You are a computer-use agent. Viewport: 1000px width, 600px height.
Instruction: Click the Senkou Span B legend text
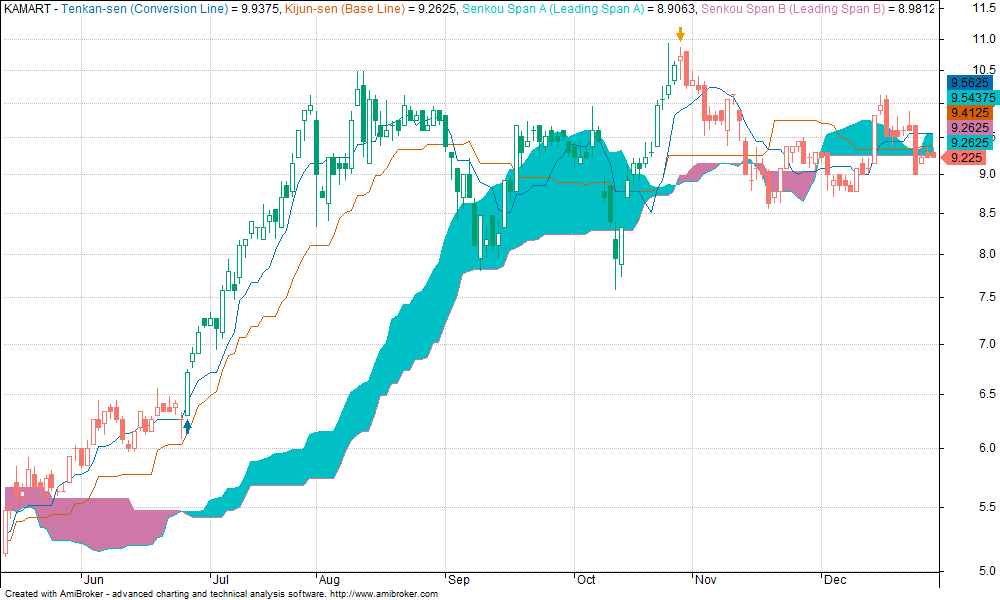click(790, 8)
